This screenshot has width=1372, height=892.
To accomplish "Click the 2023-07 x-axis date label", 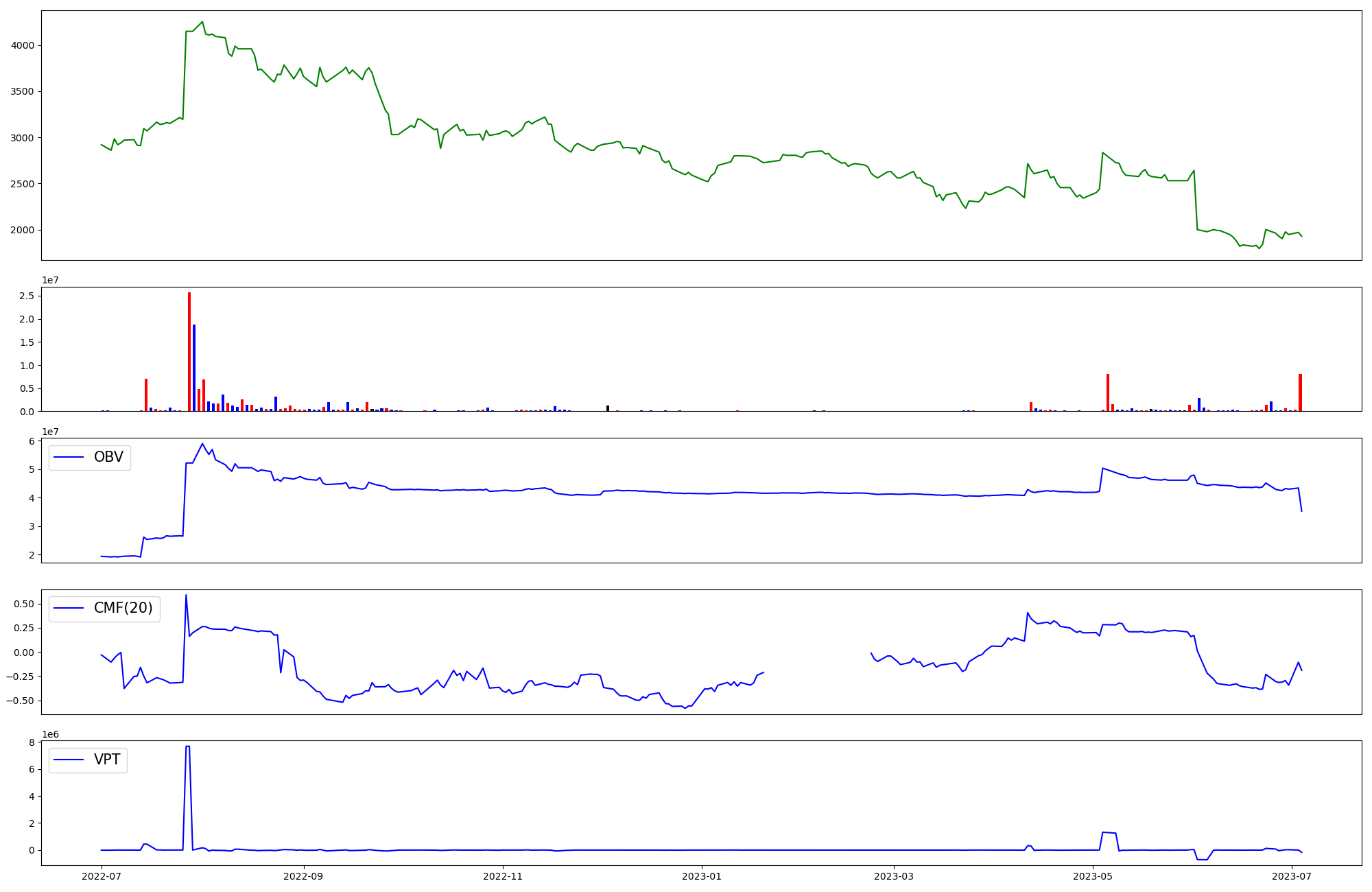I will 1292,876.
